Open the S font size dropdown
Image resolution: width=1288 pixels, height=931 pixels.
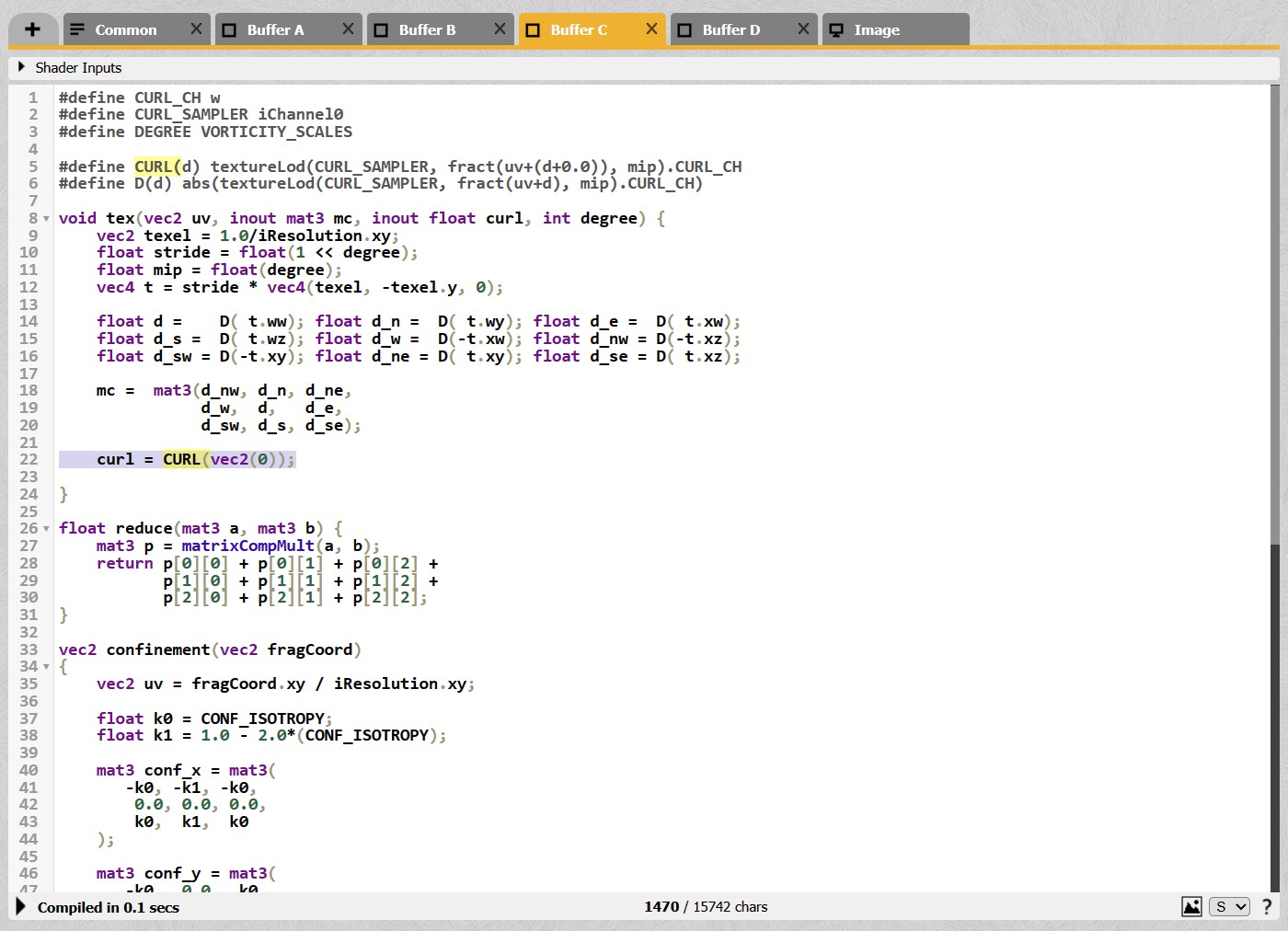pos(1228,907)
